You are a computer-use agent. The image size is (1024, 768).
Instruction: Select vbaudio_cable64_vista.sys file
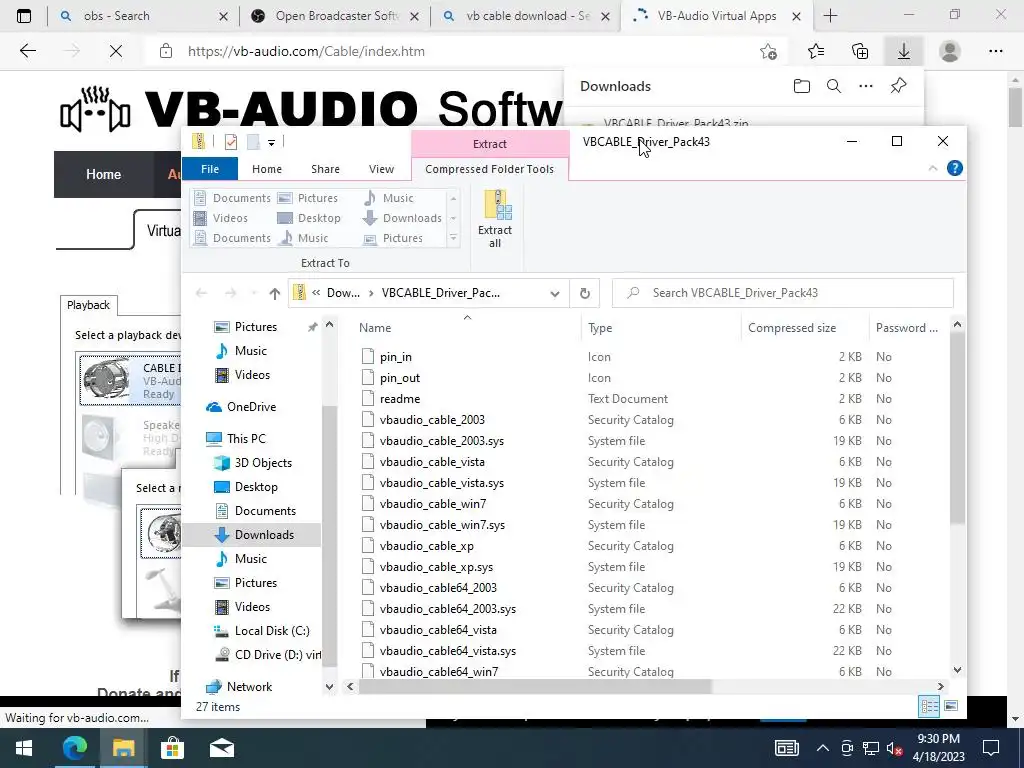(x=447, y=650)
